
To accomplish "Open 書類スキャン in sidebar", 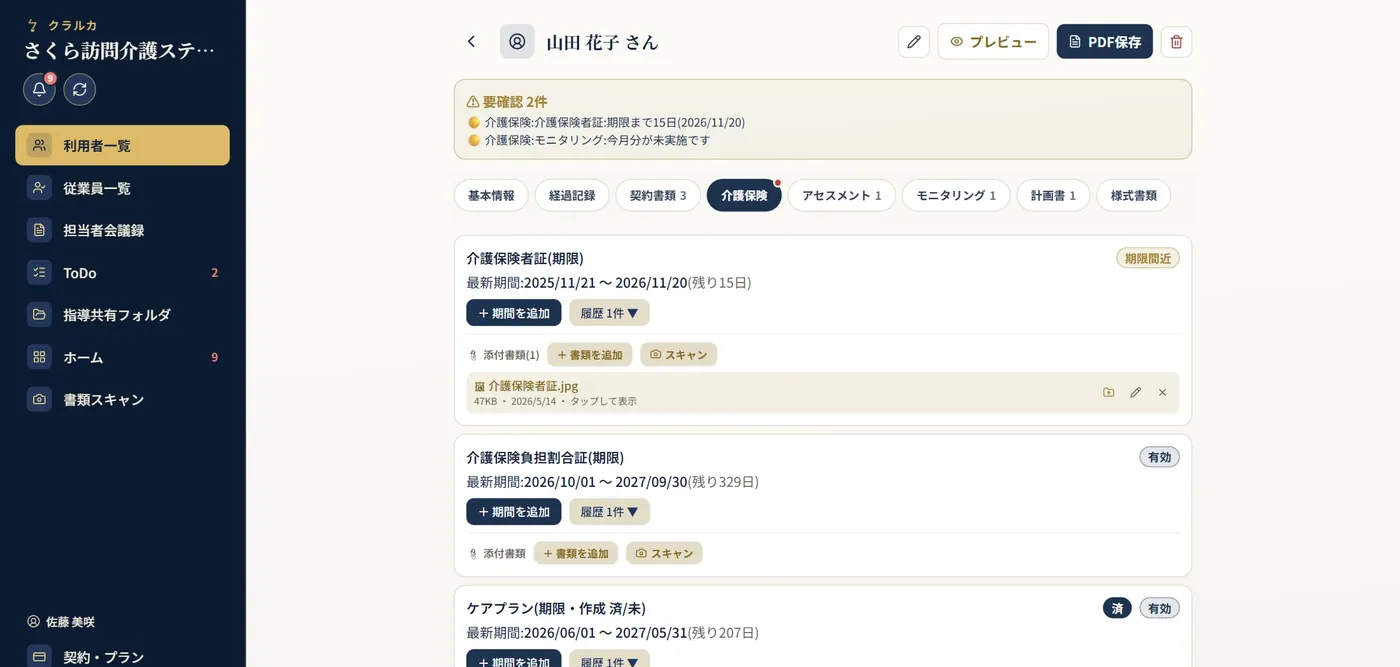I will click(122, 399).
